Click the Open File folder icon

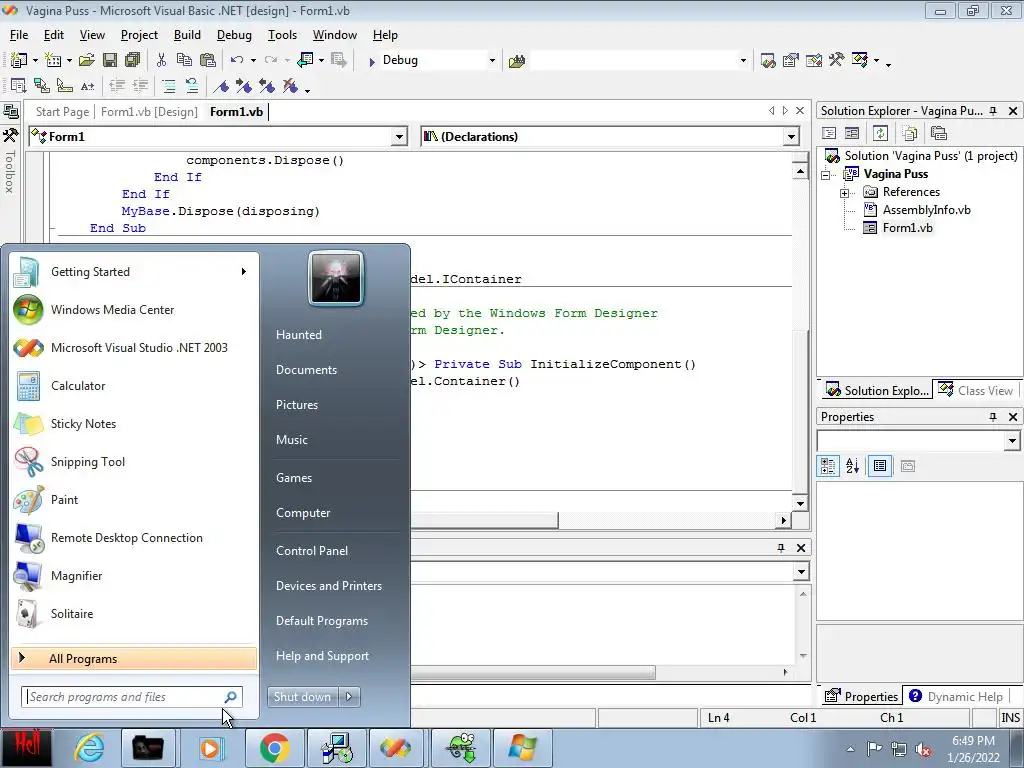coord(87,61)
